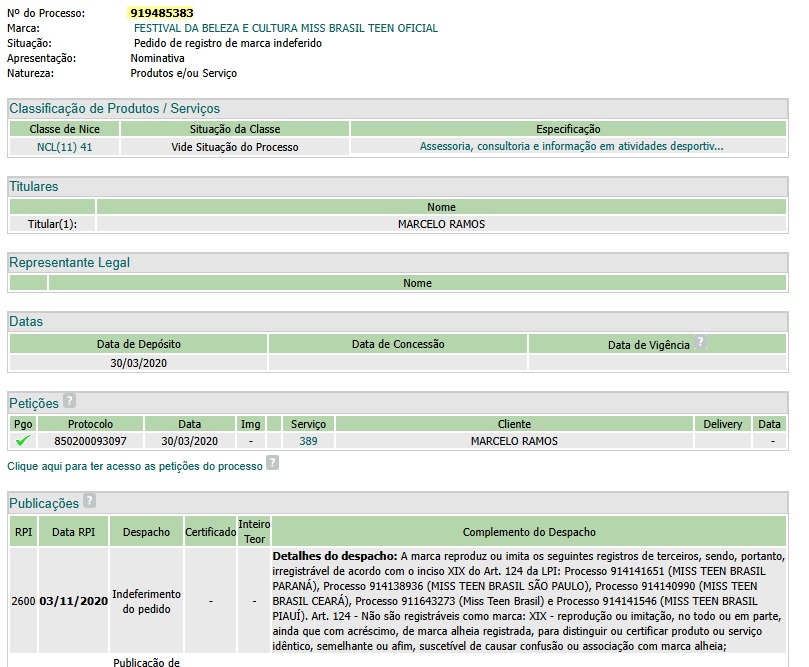809x667 pixels.
Task: Click the 'Protocolo' column header
Action: [x=90, y=424]
